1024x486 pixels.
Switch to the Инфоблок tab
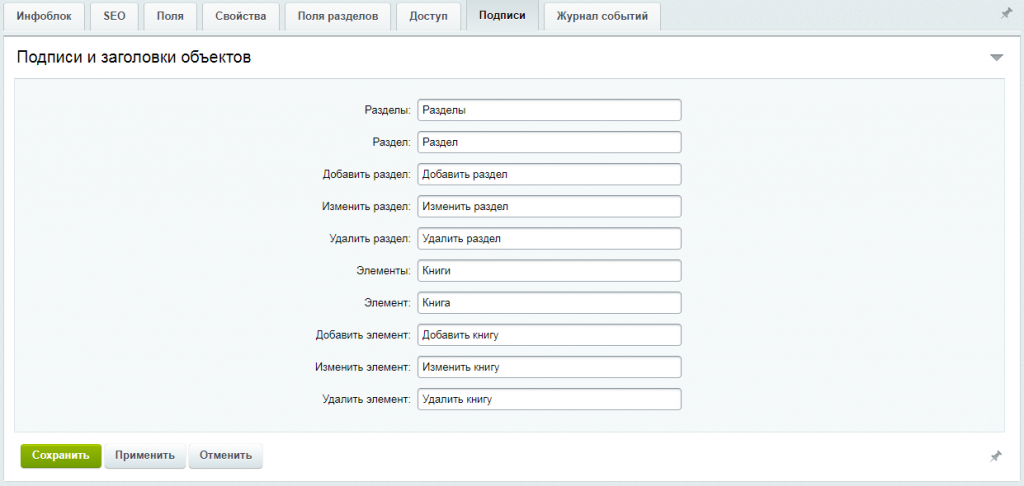tap(44, 16)
